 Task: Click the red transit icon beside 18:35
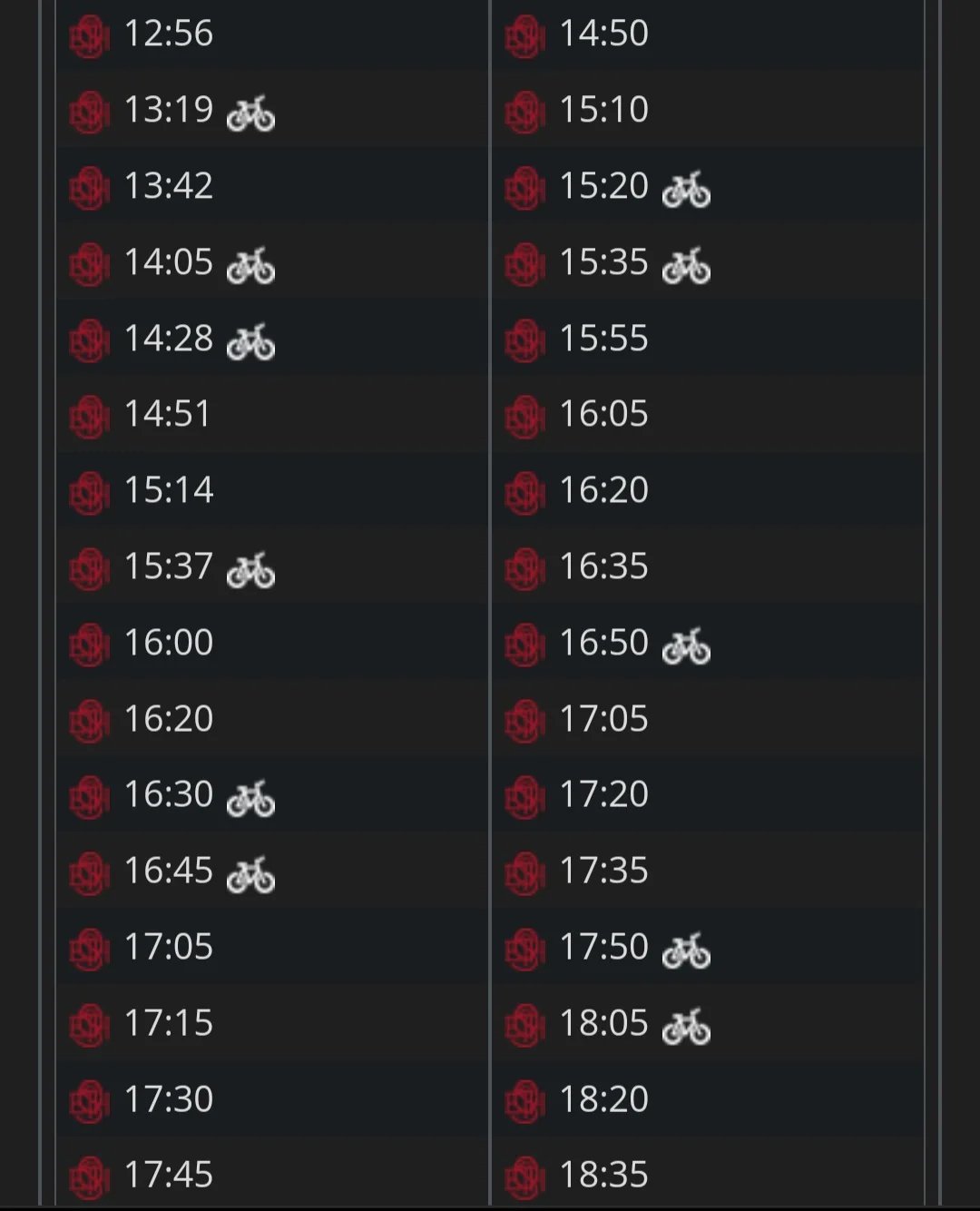pyautogui.click(x=524, y=1177)
